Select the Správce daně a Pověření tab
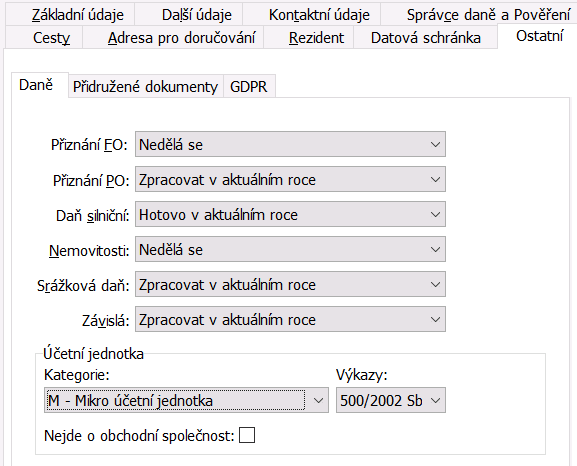 pyautogui.click(x=478, y=14)
